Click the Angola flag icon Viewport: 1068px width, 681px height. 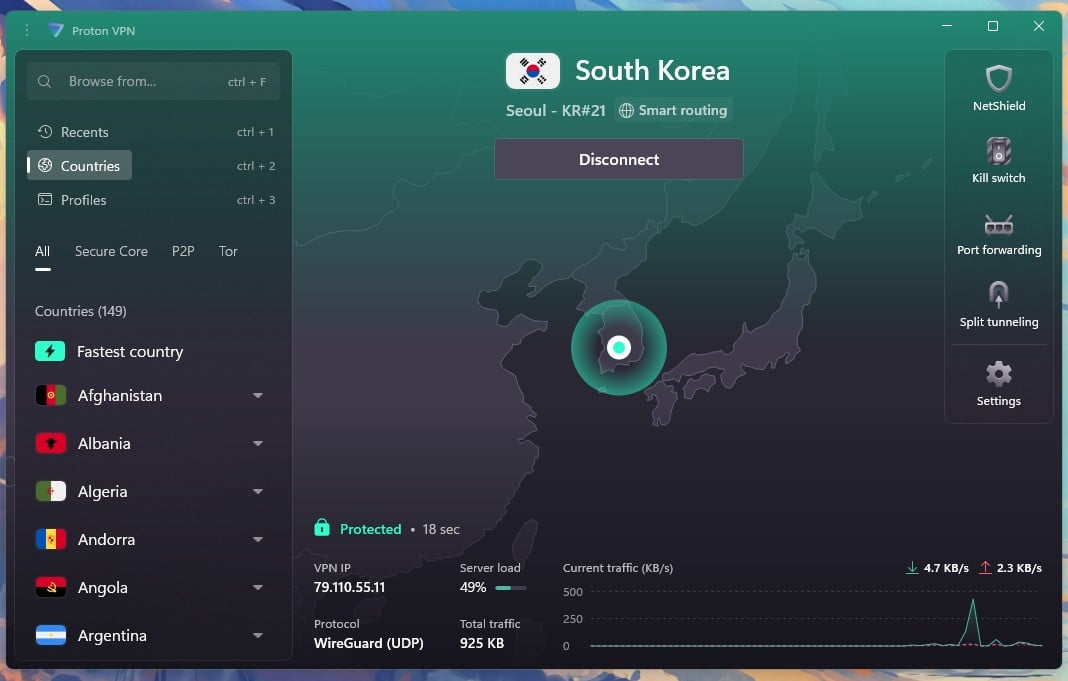click(x=50, y=587)
